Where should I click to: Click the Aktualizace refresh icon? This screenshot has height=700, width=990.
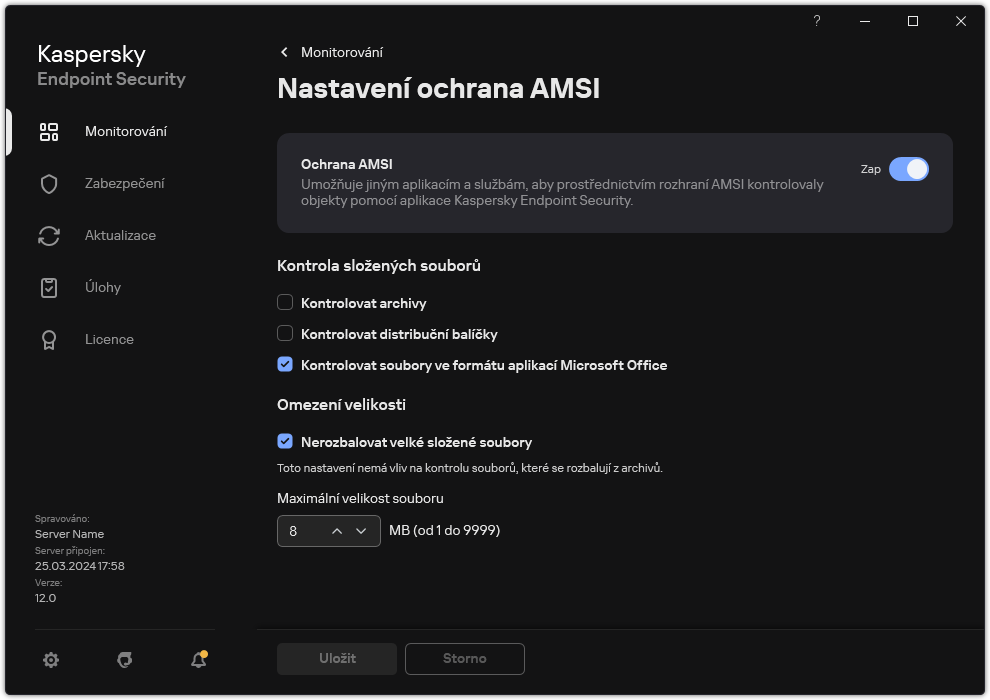[49, 236]
